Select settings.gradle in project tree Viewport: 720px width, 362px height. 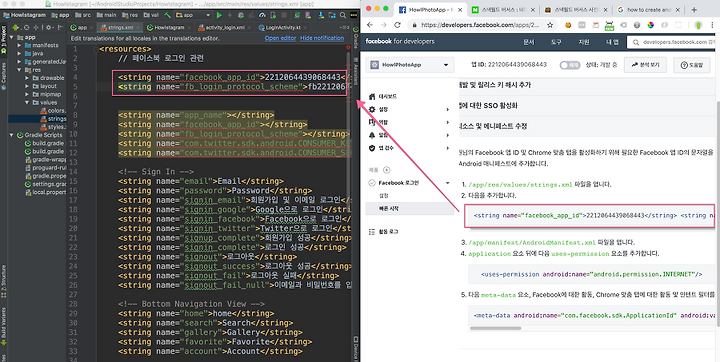[45, 184]
